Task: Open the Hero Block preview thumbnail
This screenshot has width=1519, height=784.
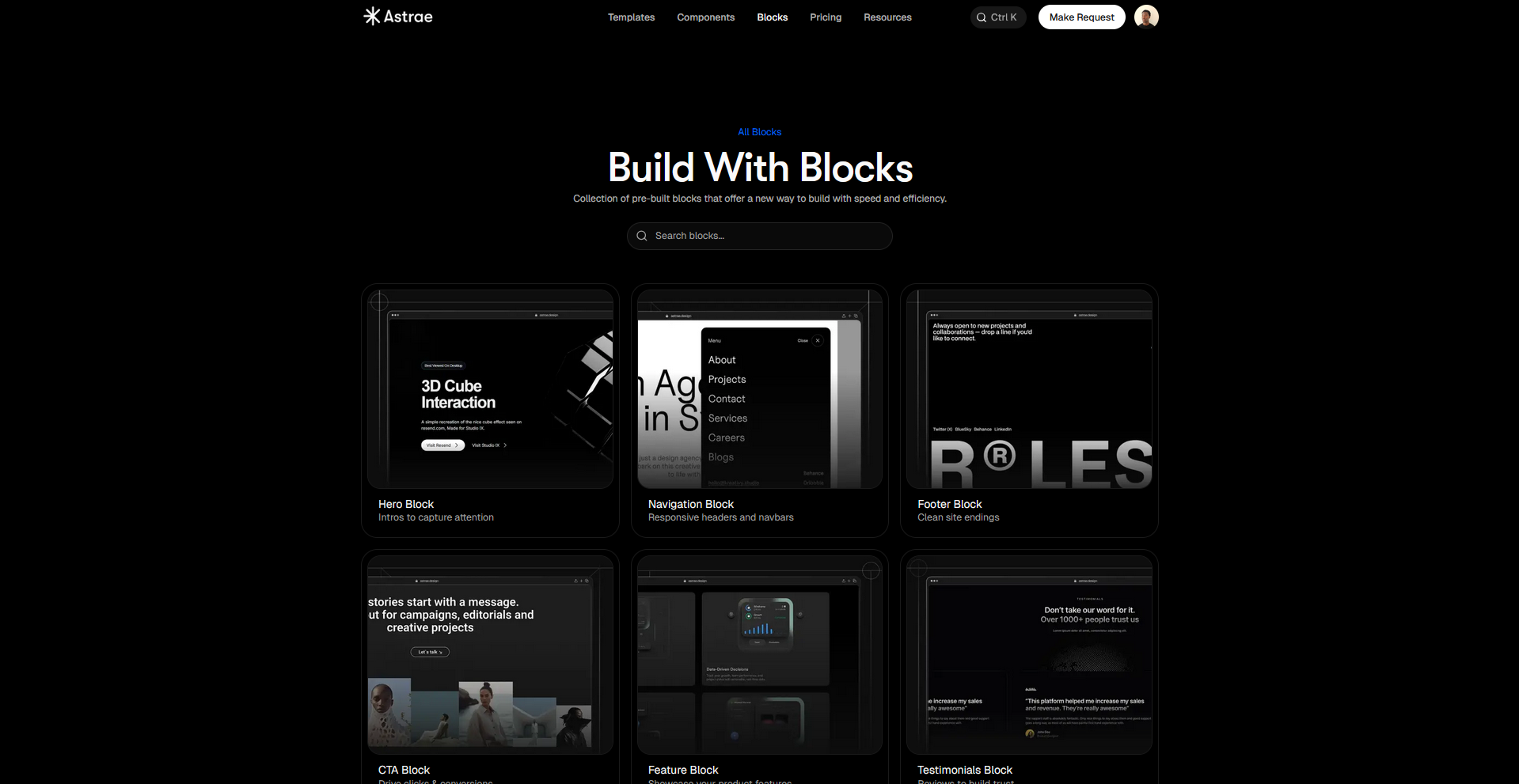Action: 490,389
